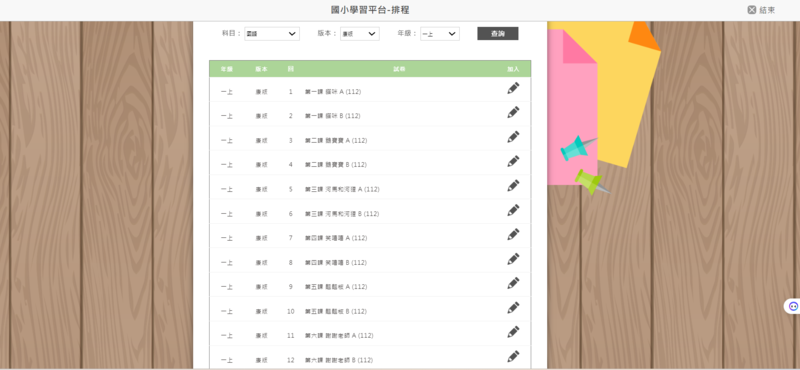Select 第三課 河馬和河狸 B (112)

point(342,214)
